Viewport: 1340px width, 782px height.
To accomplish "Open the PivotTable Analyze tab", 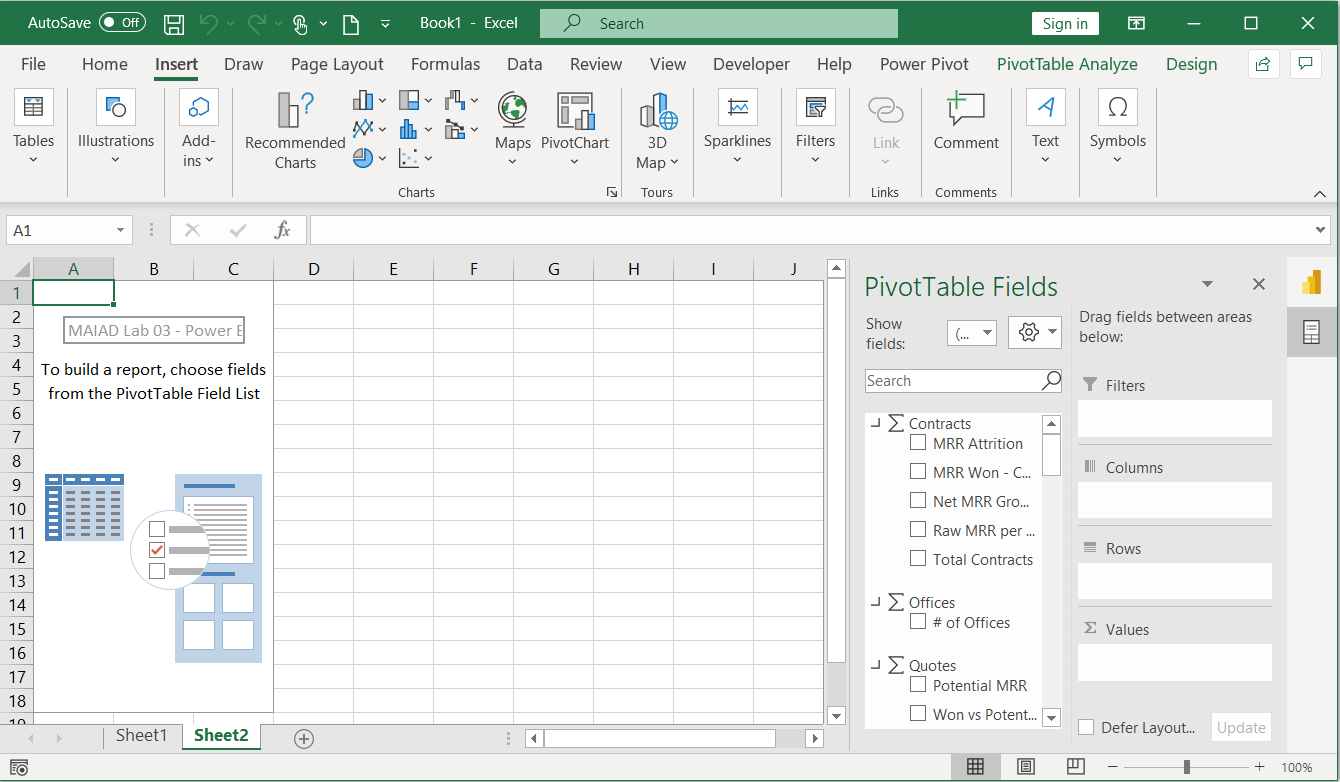I will (x=1067, y=64).
